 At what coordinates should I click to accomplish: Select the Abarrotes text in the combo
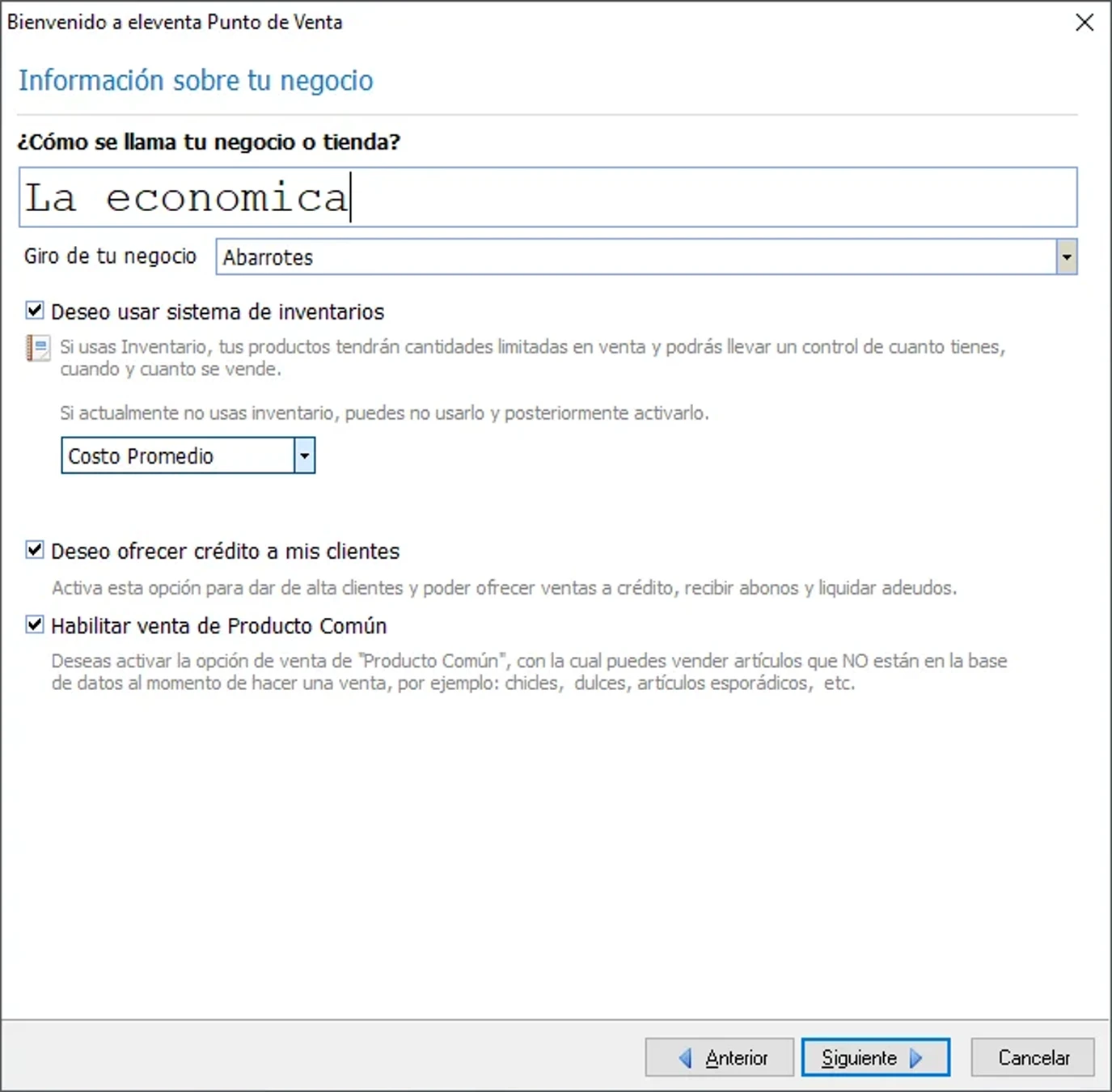click(x=269, y=256)
